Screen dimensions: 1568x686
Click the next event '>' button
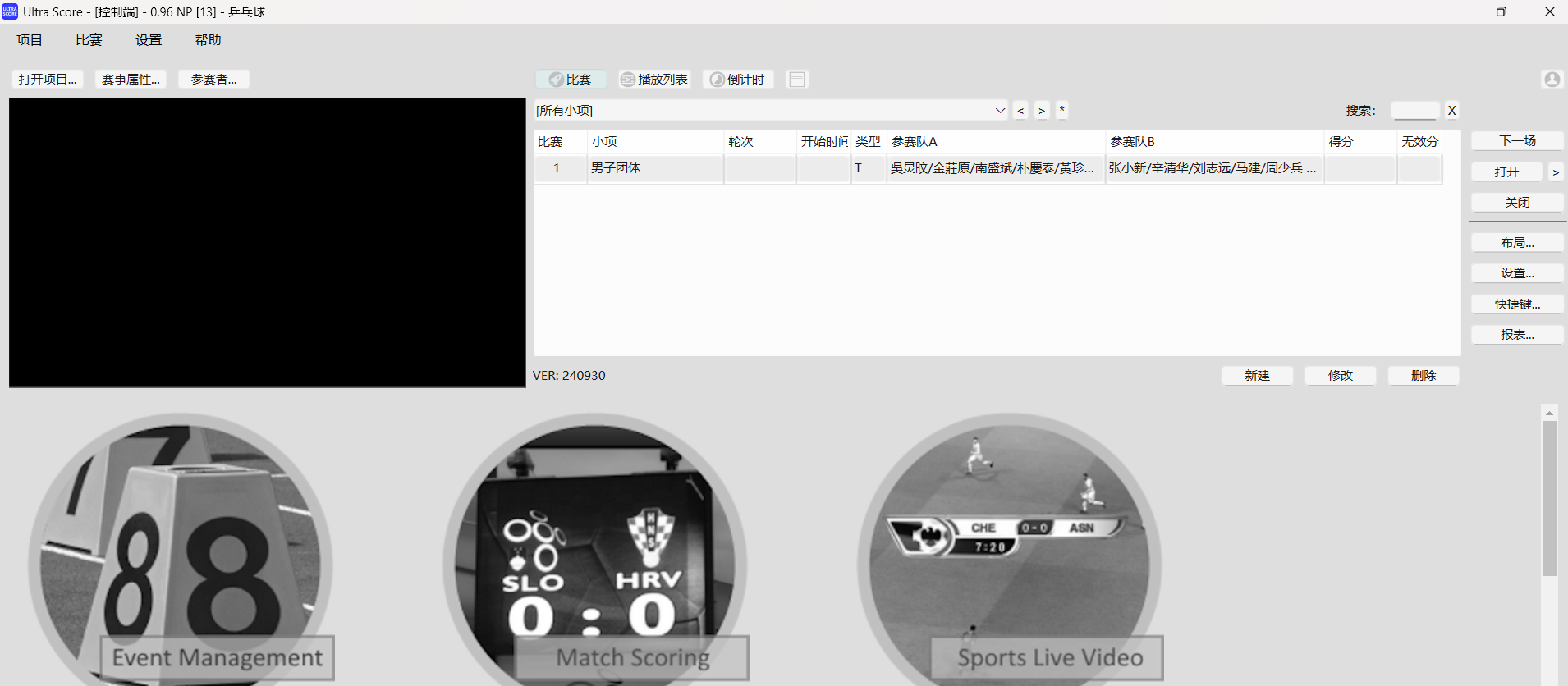pyautogui.click(x=1042, y=111)
